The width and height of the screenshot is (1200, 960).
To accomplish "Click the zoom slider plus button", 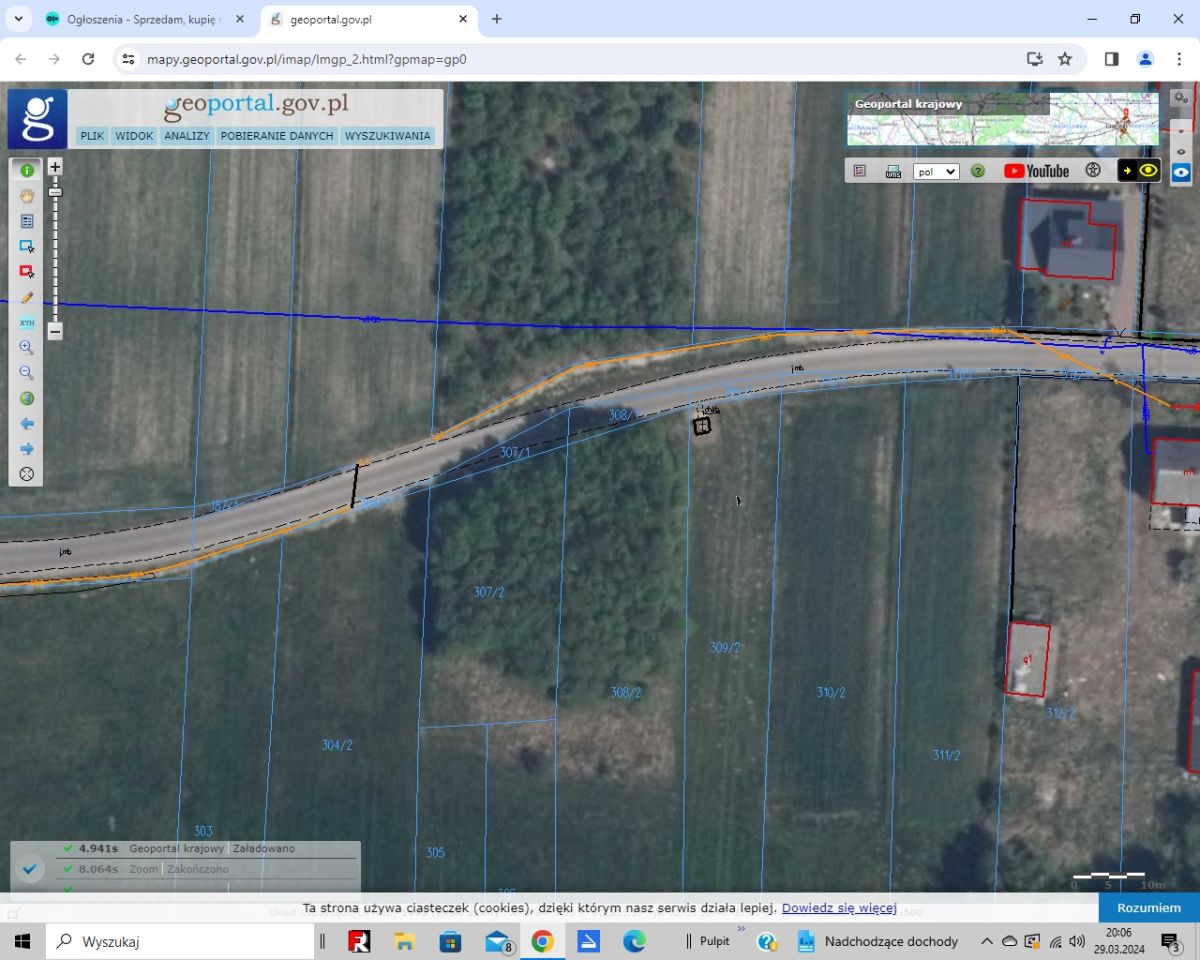I will click(55, 167).
